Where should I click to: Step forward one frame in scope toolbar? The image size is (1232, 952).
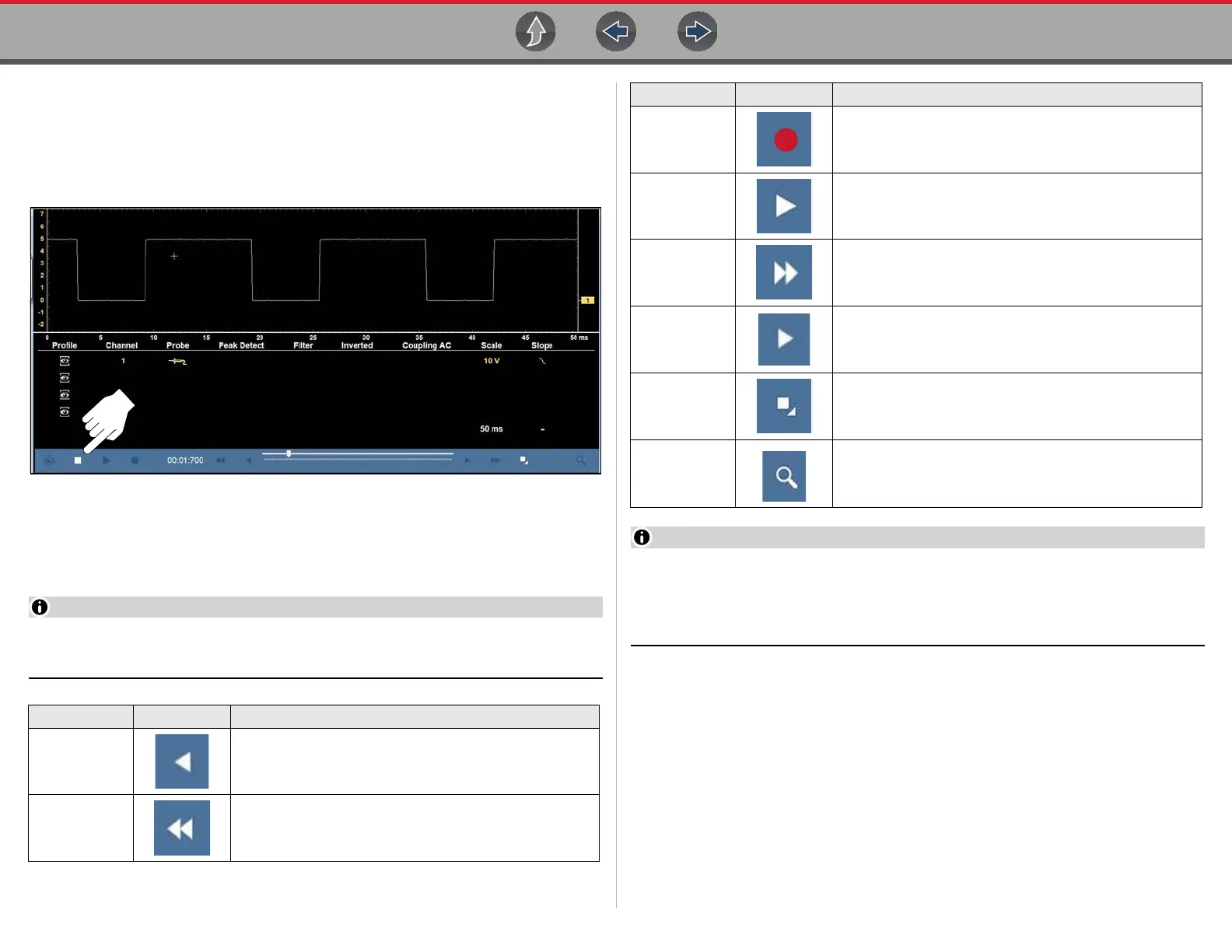pos(467,460)
